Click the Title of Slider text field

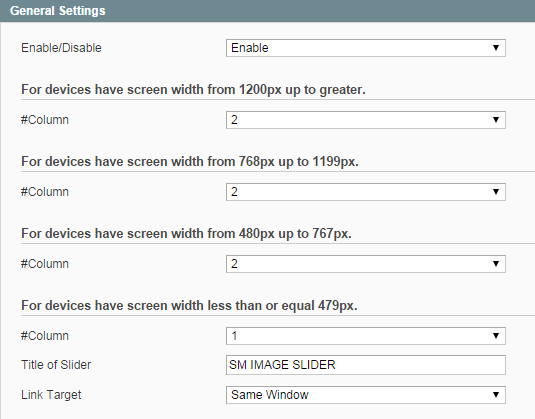pos(365,365)
